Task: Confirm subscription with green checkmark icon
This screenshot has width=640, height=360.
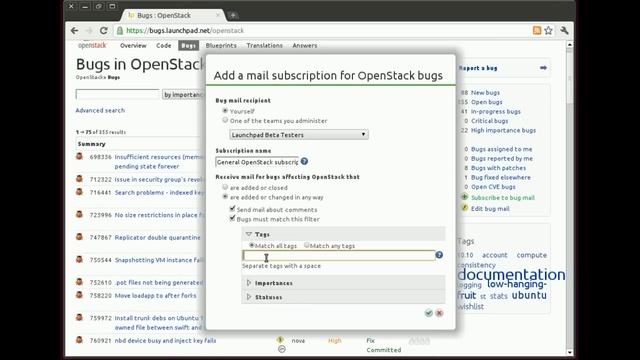Action: click(x=429, y=313)
